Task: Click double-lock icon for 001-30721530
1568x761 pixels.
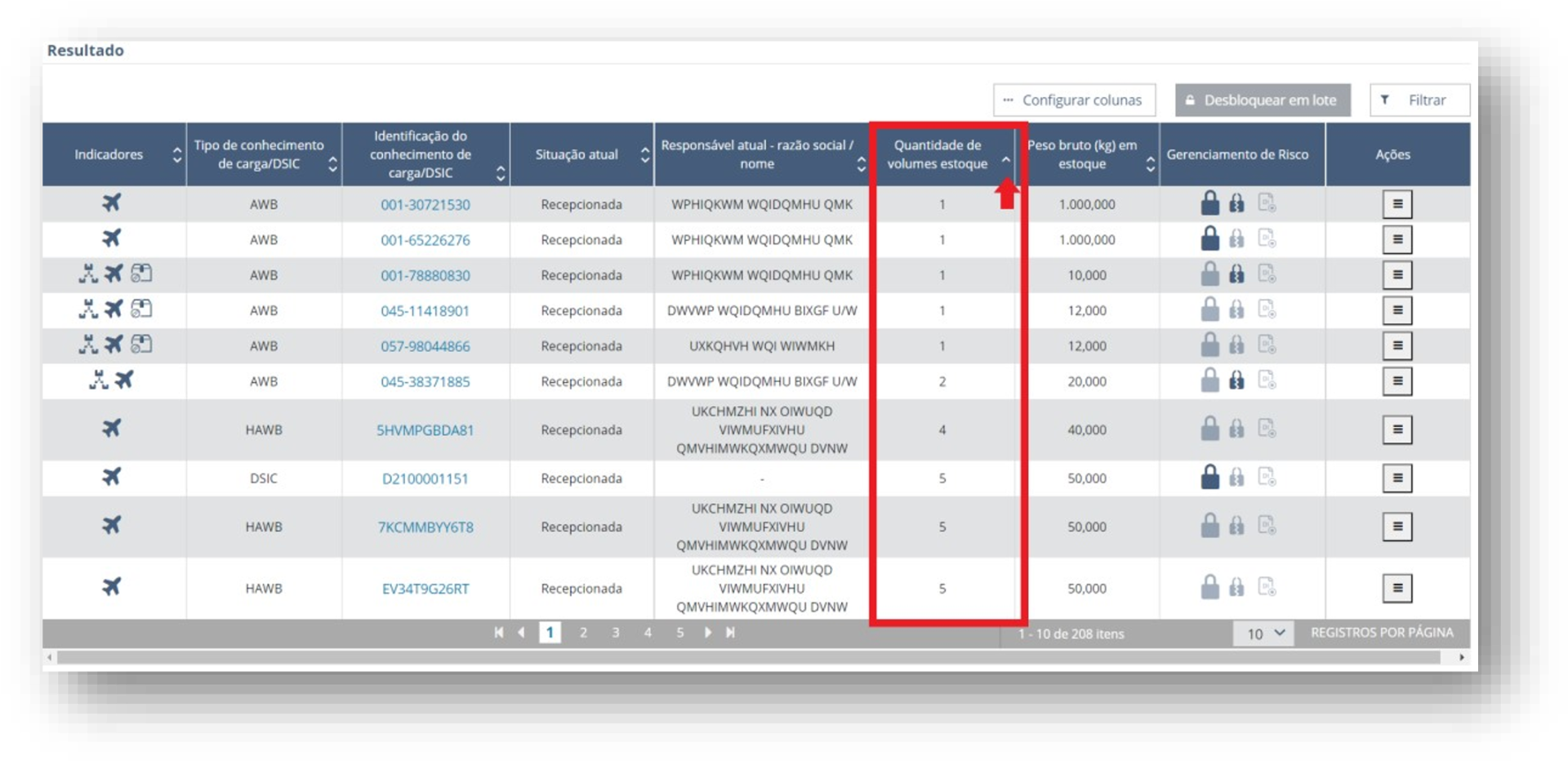Action: point(1237,202)
